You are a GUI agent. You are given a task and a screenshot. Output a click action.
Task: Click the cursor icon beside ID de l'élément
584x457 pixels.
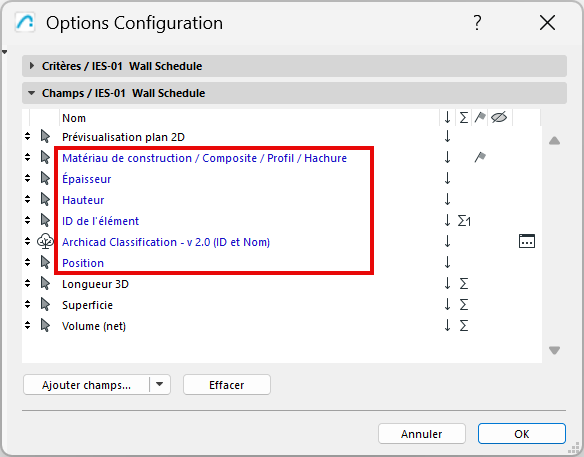pyautogui.click(x=45, y=220)
